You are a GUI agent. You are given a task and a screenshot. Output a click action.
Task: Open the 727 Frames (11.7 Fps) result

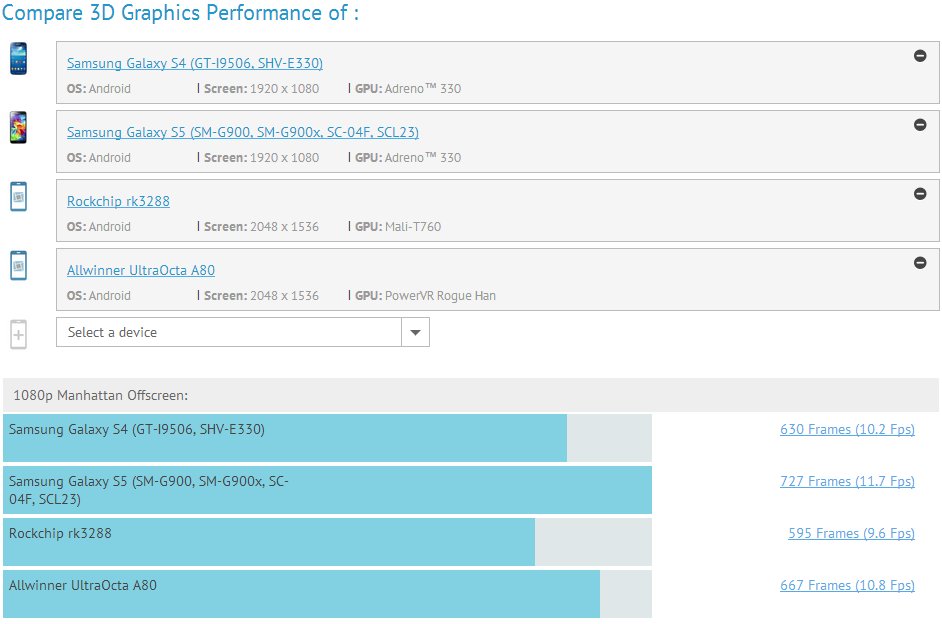coord(847,482)
